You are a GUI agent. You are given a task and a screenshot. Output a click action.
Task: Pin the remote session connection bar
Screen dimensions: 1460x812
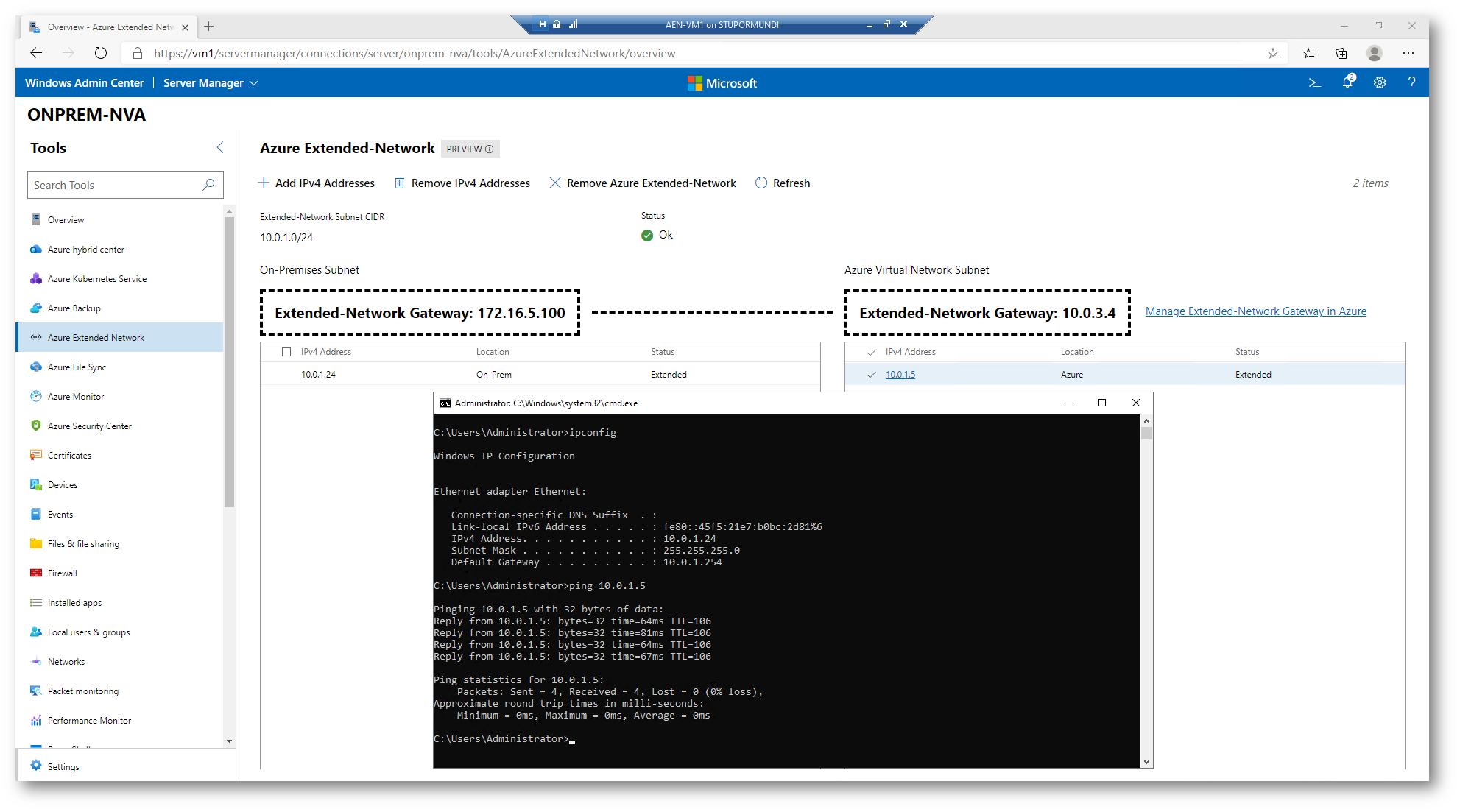pos(542,24)
